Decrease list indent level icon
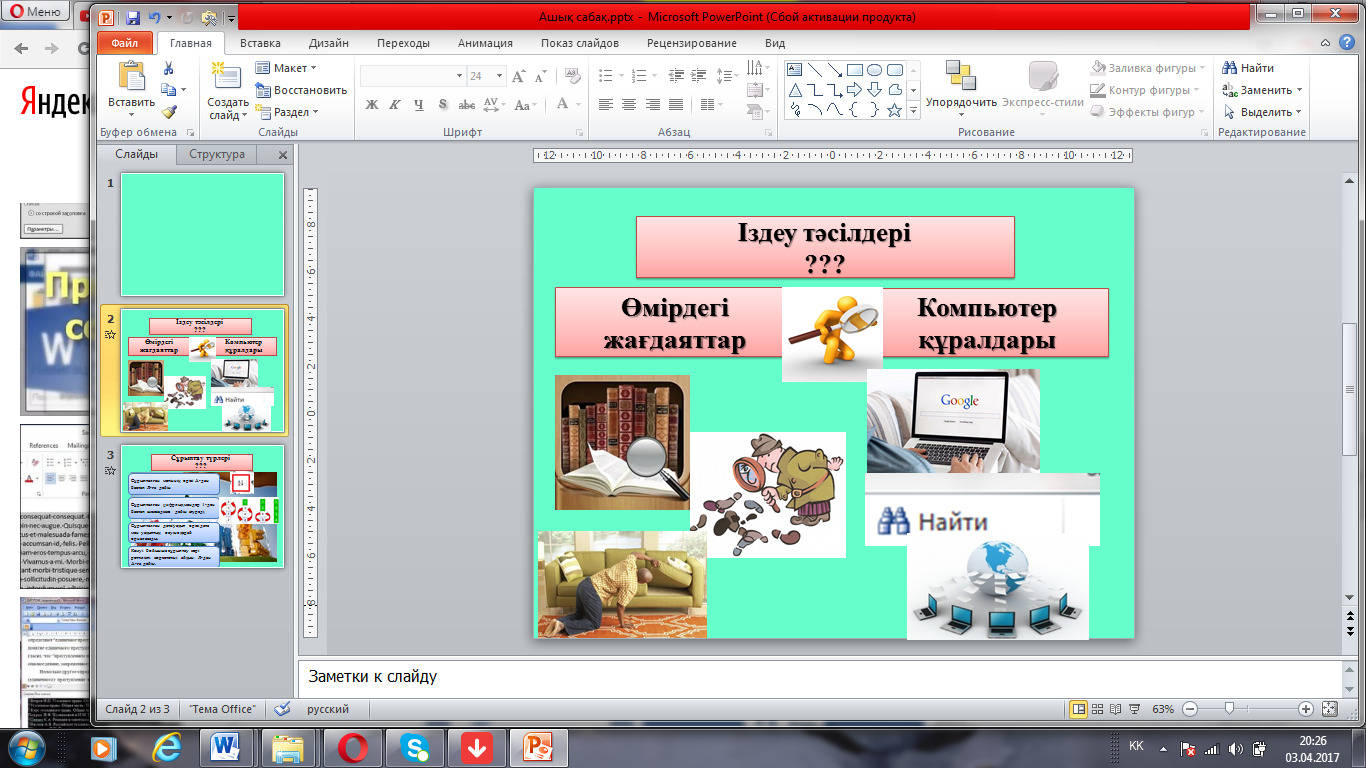This screenshot has width=1366, height=768. click(677, 76)
